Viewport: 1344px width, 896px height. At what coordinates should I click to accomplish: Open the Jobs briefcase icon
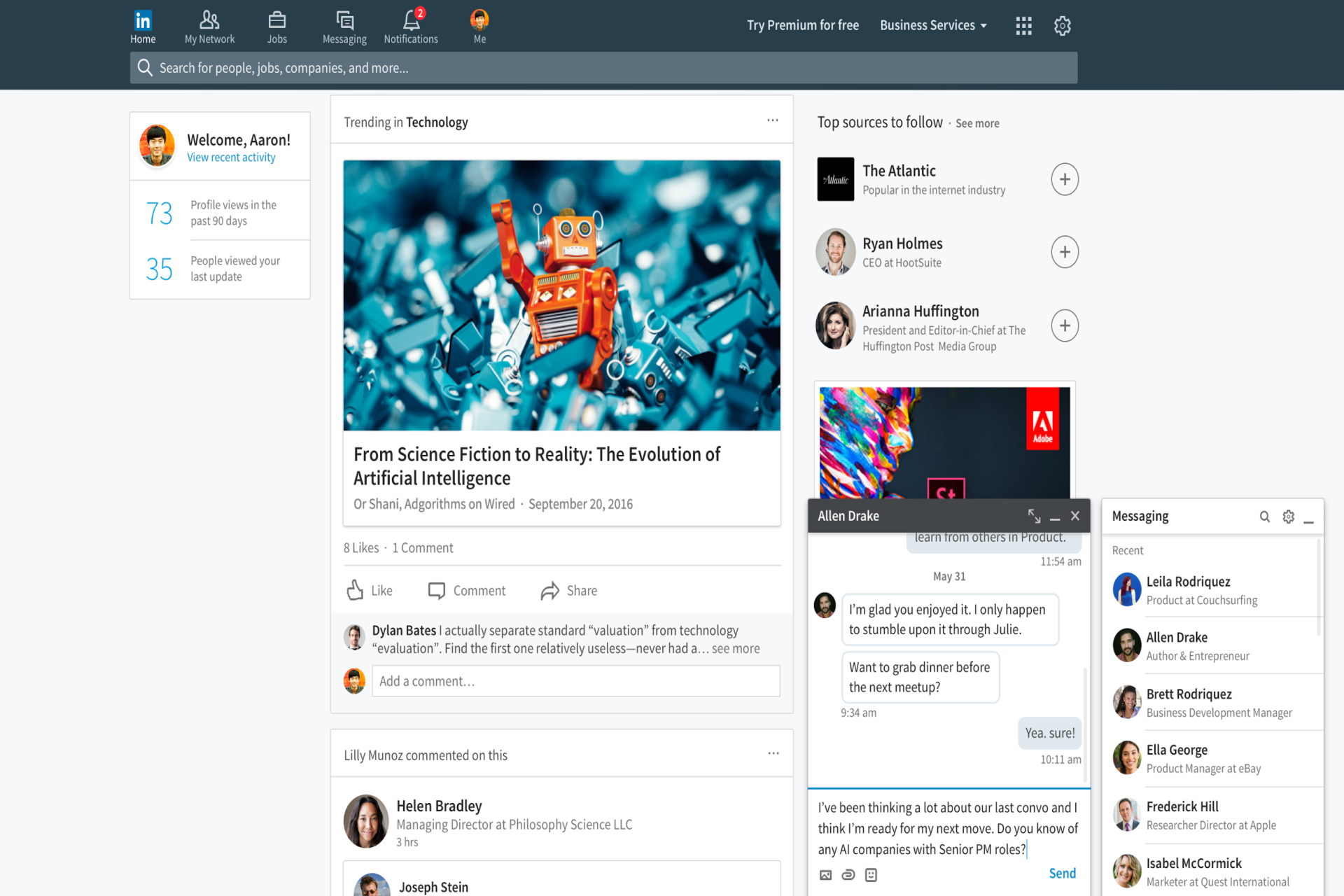(277, 27)
